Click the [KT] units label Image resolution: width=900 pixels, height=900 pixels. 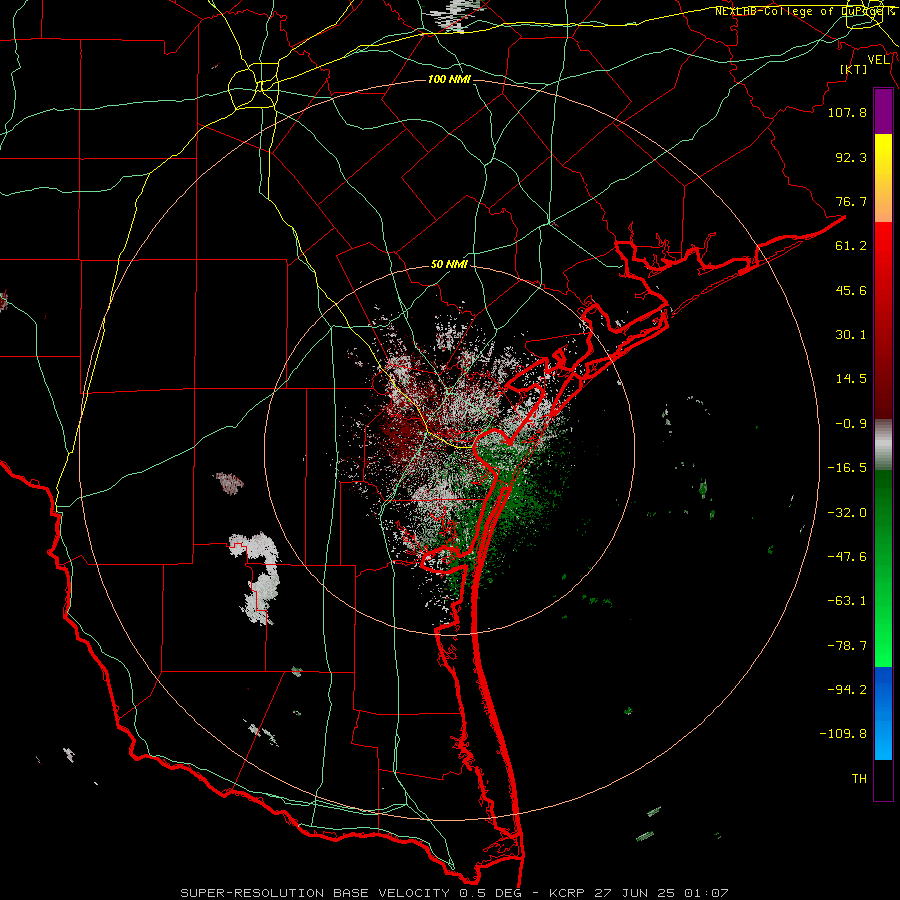(854, 69)
